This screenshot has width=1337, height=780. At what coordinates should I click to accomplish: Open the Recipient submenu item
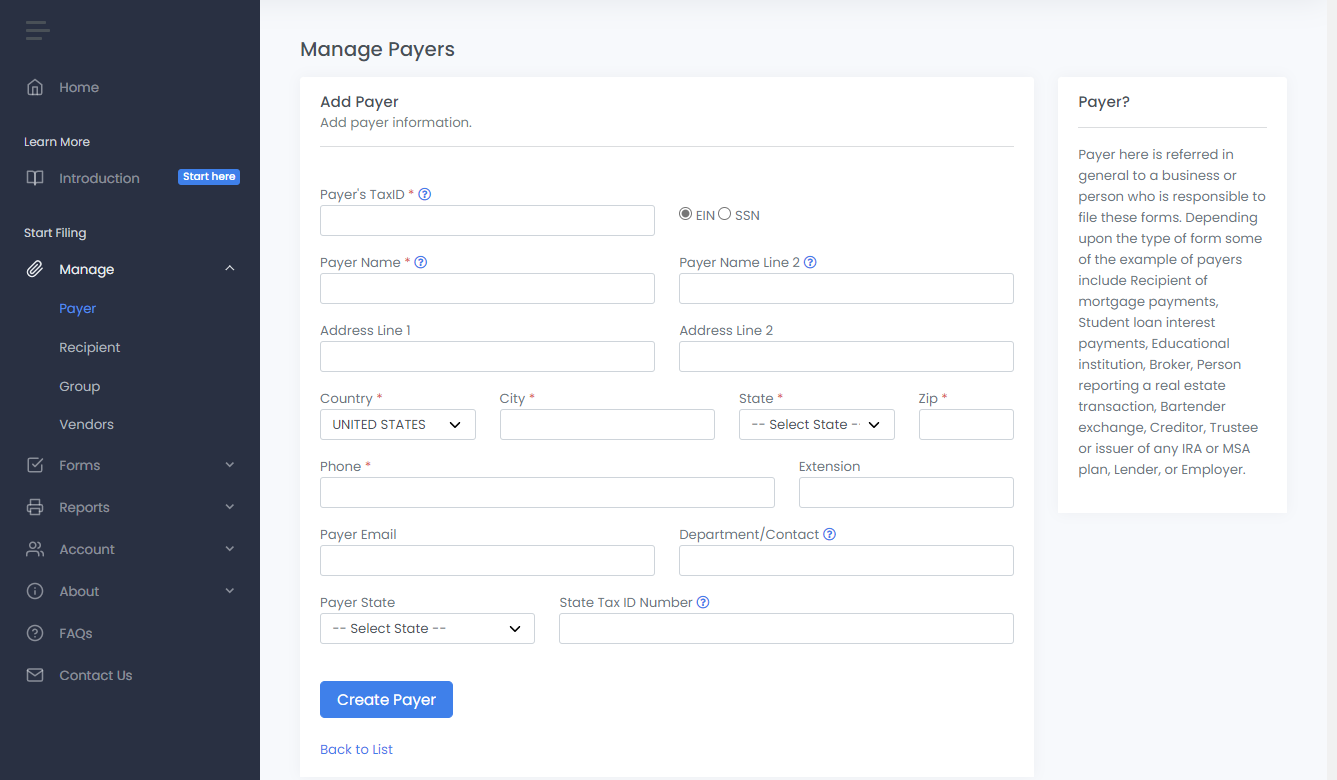[x=89, y=347]
